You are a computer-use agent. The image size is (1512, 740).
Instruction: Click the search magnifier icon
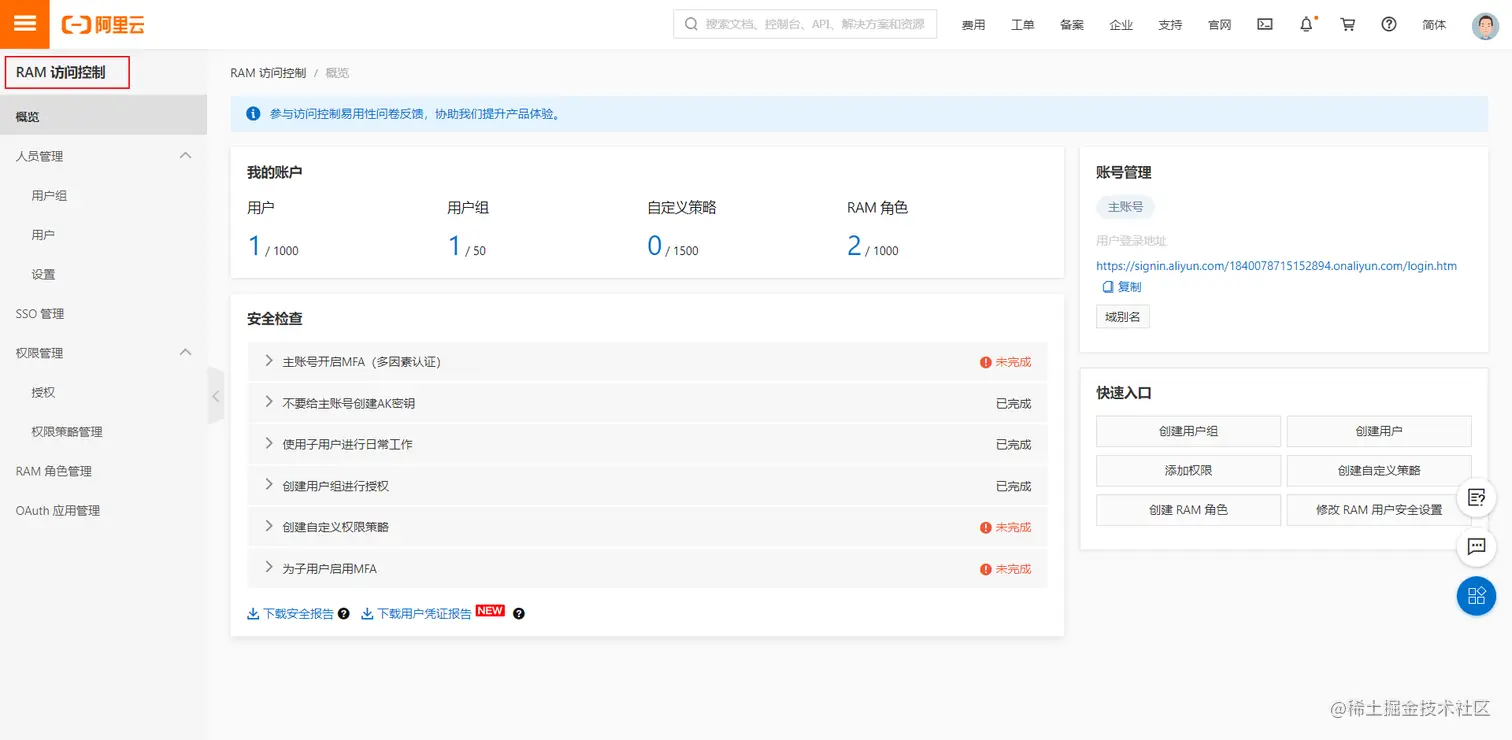click(692, 24)
